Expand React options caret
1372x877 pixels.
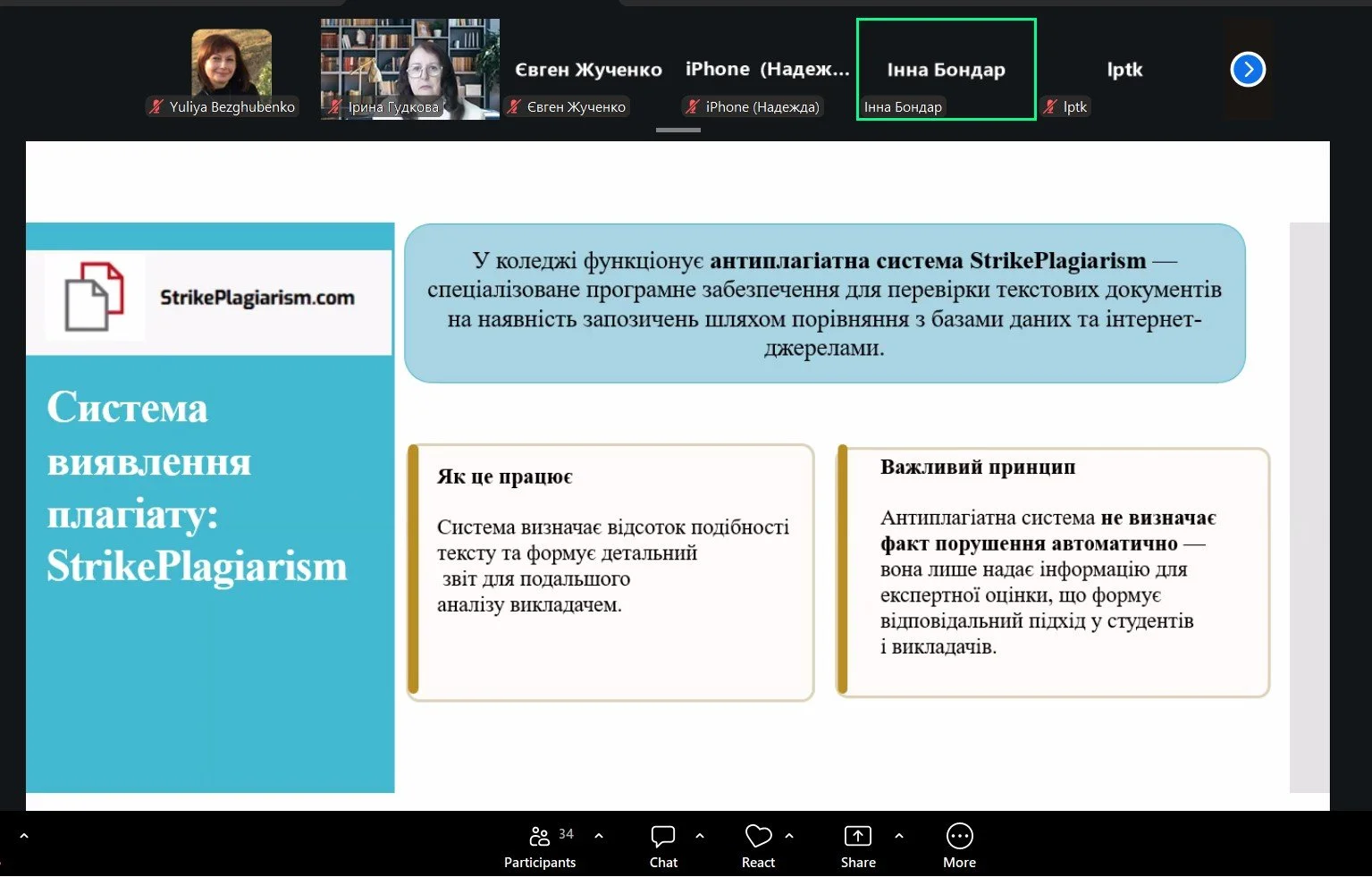789,836
